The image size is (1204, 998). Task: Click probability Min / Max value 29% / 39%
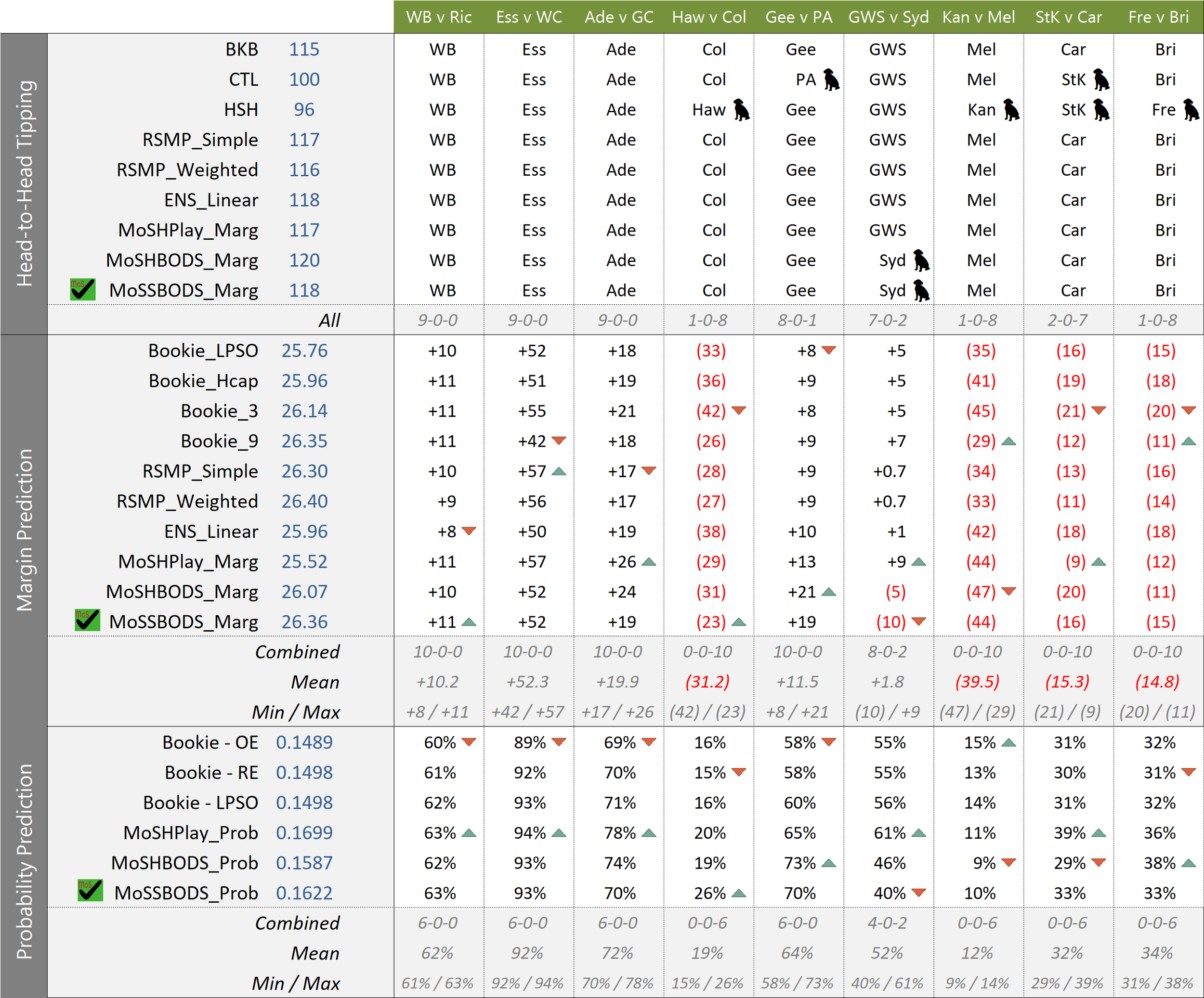coord(1068,984)
